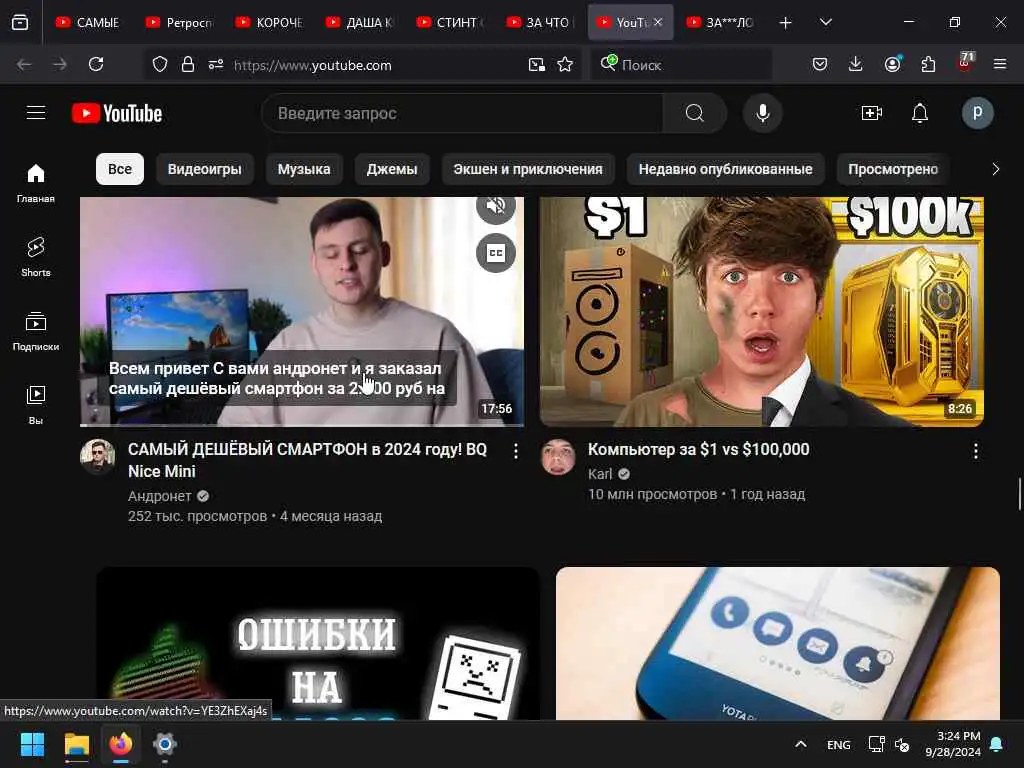Open Андронет channel avatar

click(x=97, y=456)
